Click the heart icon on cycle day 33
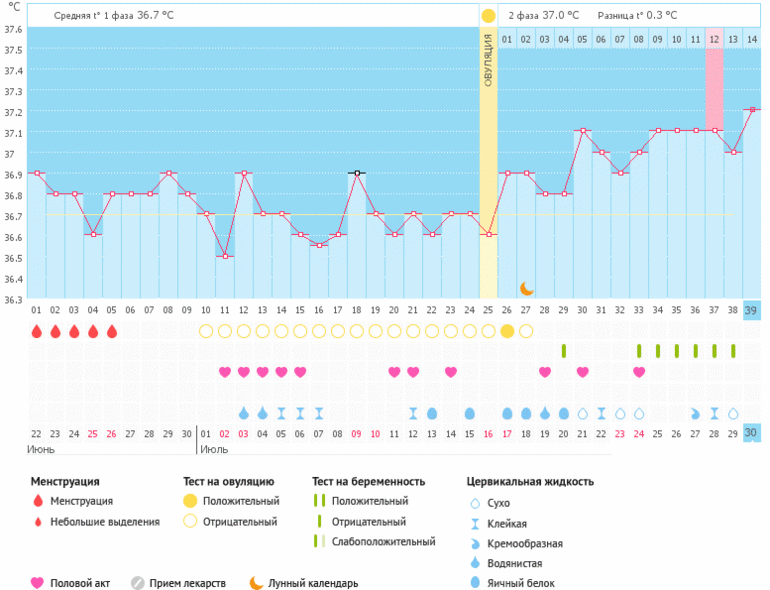 (x=639, y=372)
